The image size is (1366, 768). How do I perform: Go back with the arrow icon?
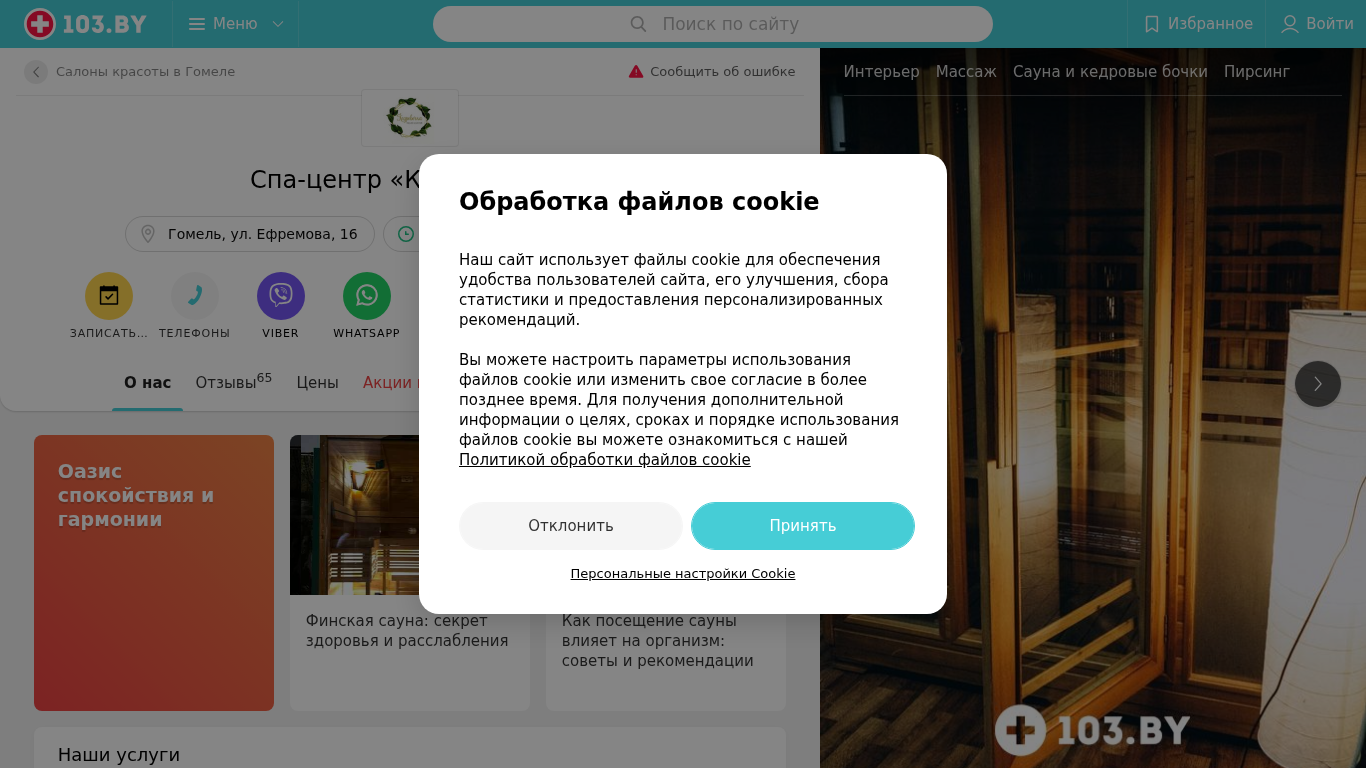pyautogui.click(x=36, y=72)
